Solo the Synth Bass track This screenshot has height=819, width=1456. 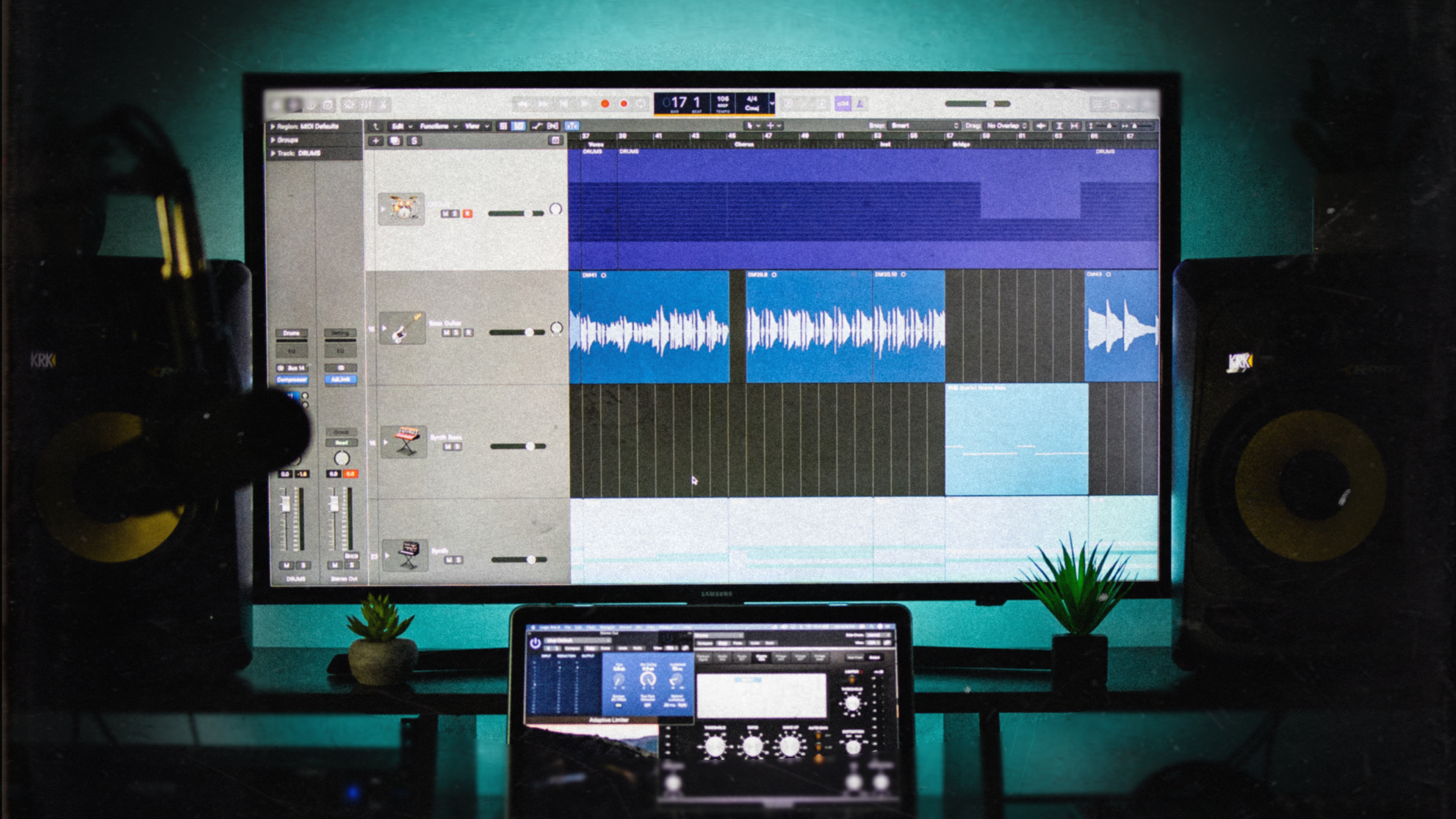coord(458,447)
